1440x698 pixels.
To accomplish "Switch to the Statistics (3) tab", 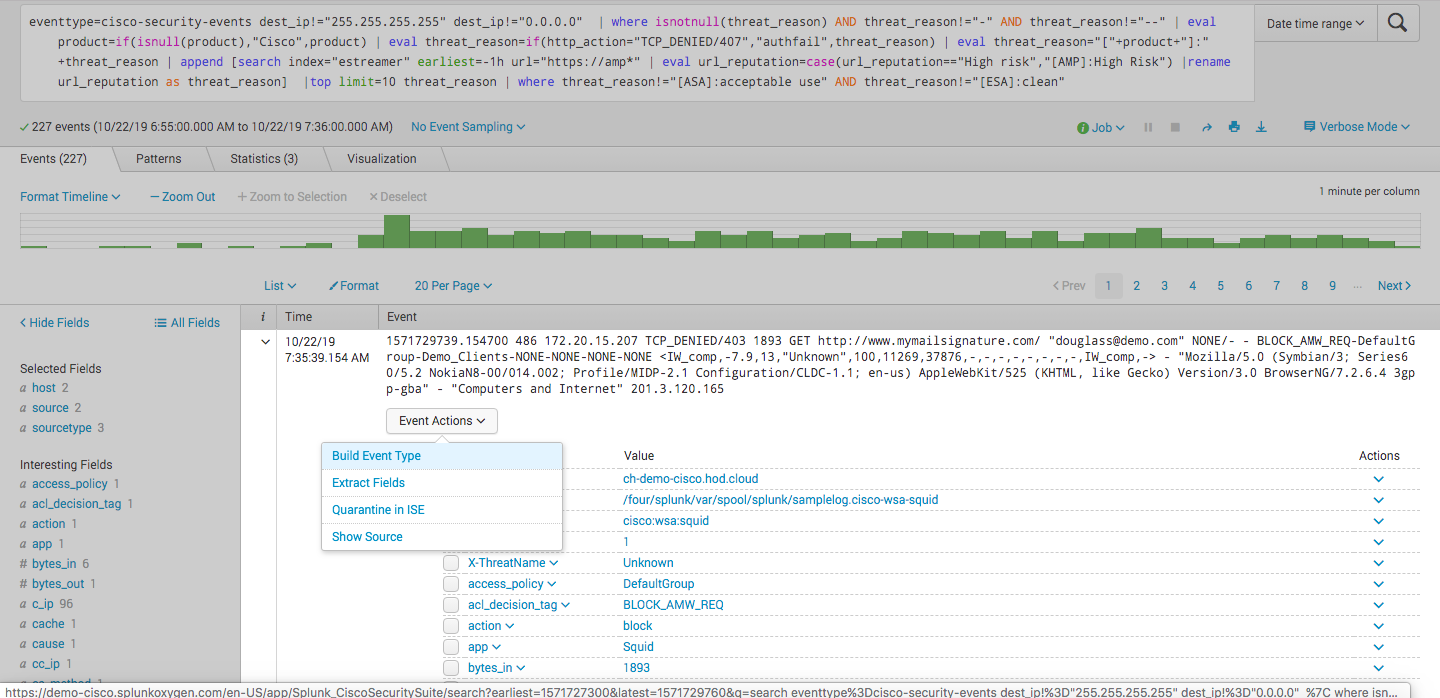I will [264, 159].
